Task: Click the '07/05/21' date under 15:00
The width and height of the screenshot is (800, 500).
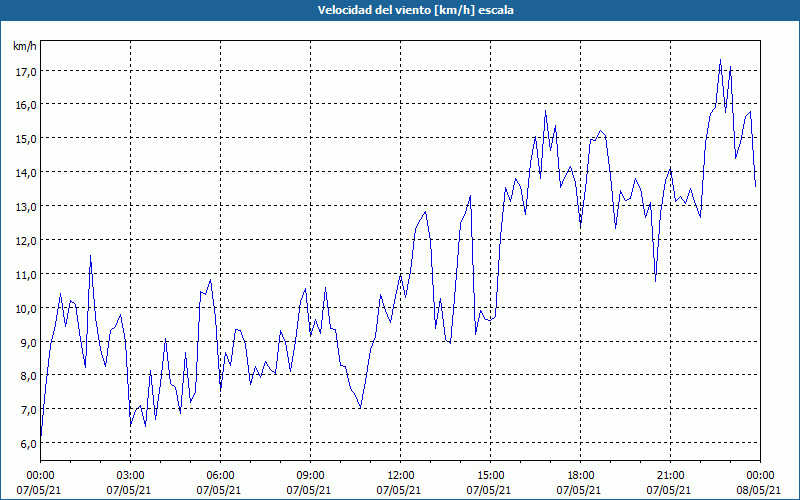Action: click(489, 490)
